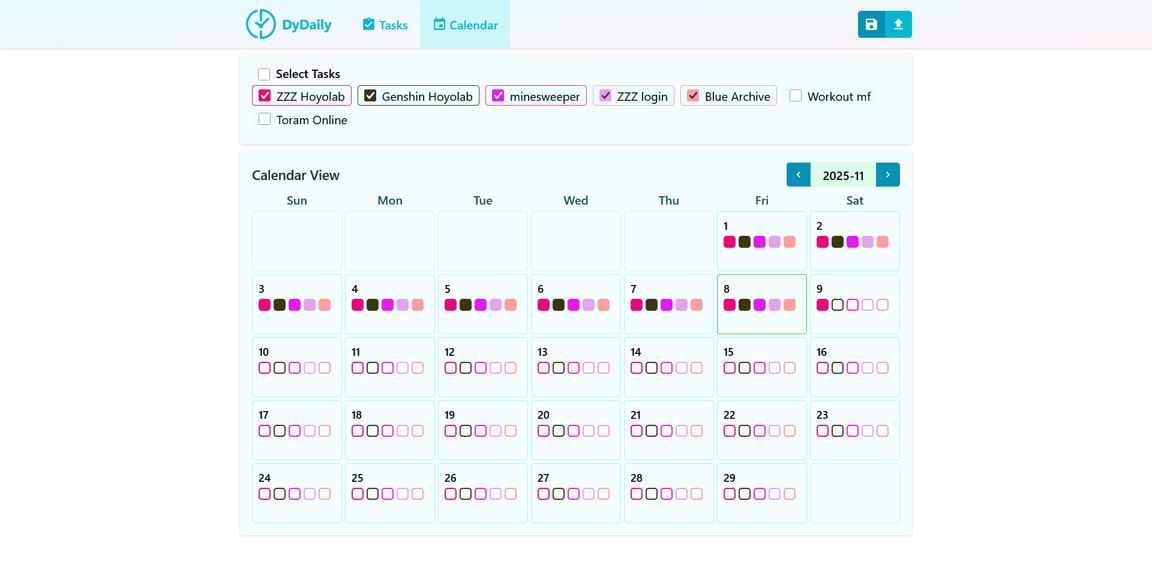
Task: Go to previous month with left chevron
Action: (x=798, y=175)
